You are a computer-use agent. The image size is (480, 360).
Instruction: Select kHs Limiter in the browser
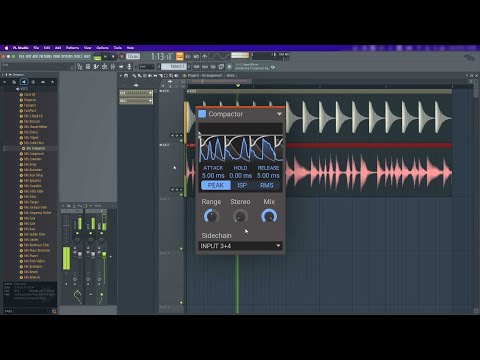[29, 239]
